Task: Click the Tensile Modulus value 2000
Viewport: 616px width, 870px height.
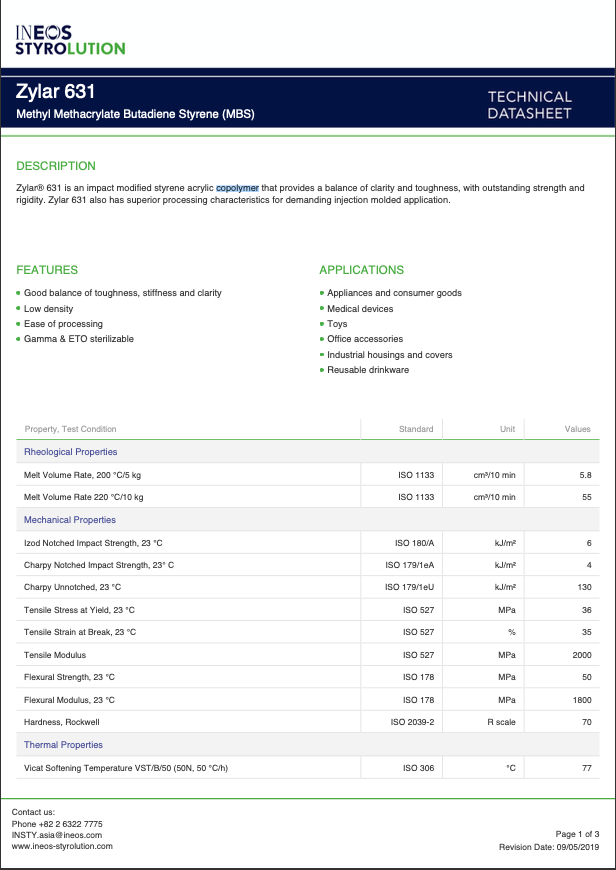Action: tap(581, 655)
